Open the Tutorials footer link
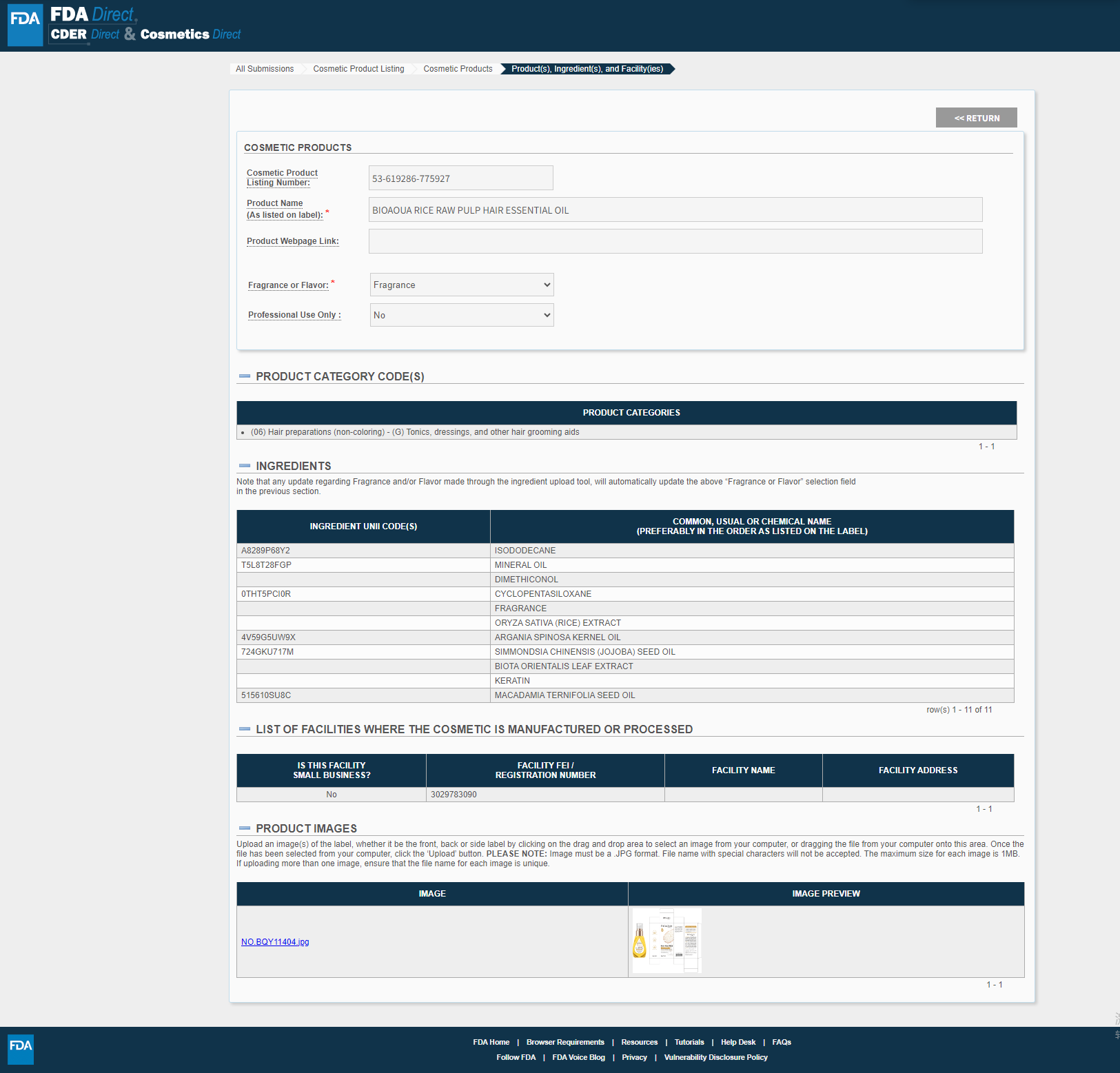1120x1073 pixels. pos(689,1042)
